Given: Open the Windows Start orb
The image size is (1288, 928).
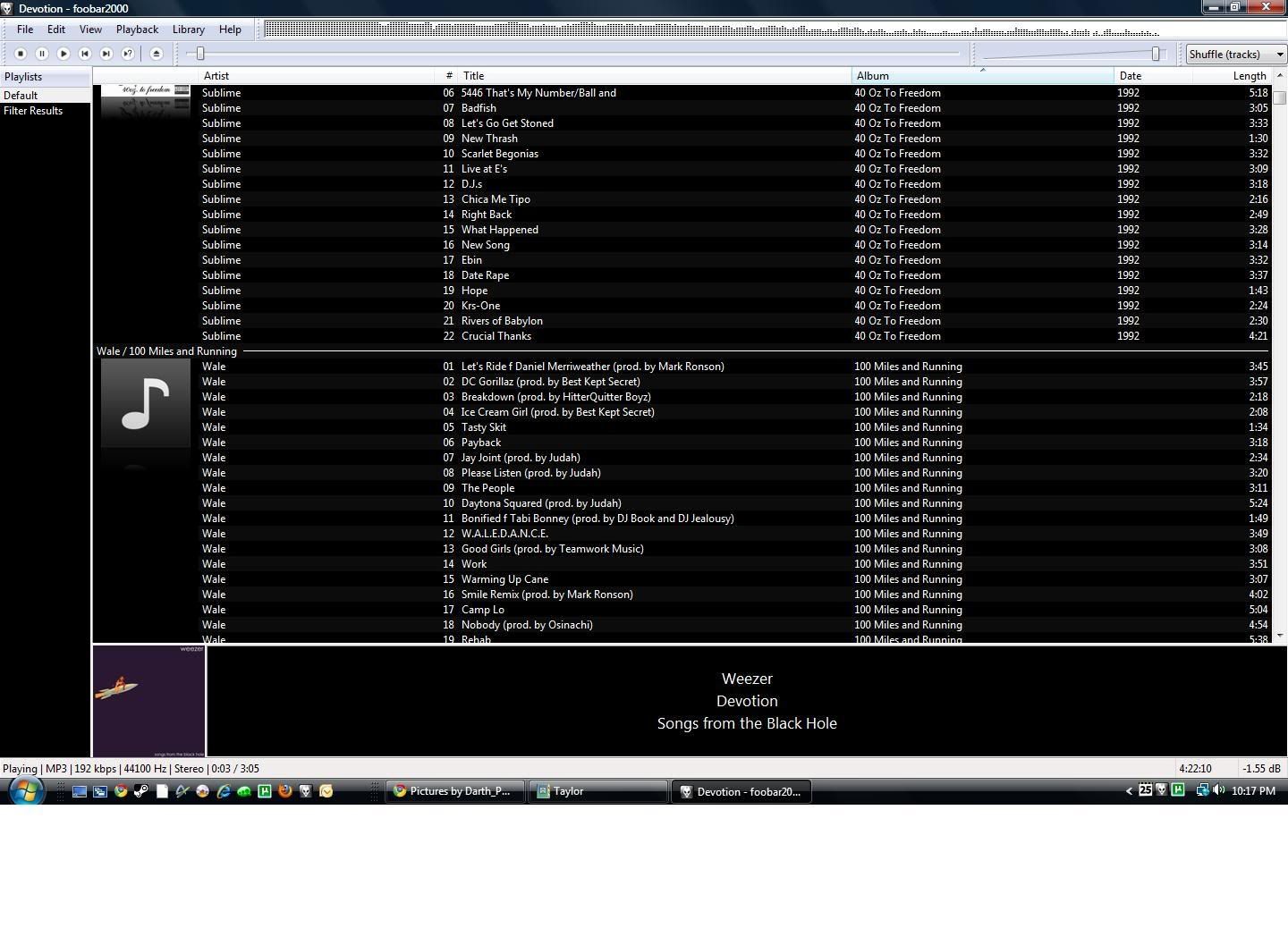Looking at the screenshot, I should [x=26, y=791].
